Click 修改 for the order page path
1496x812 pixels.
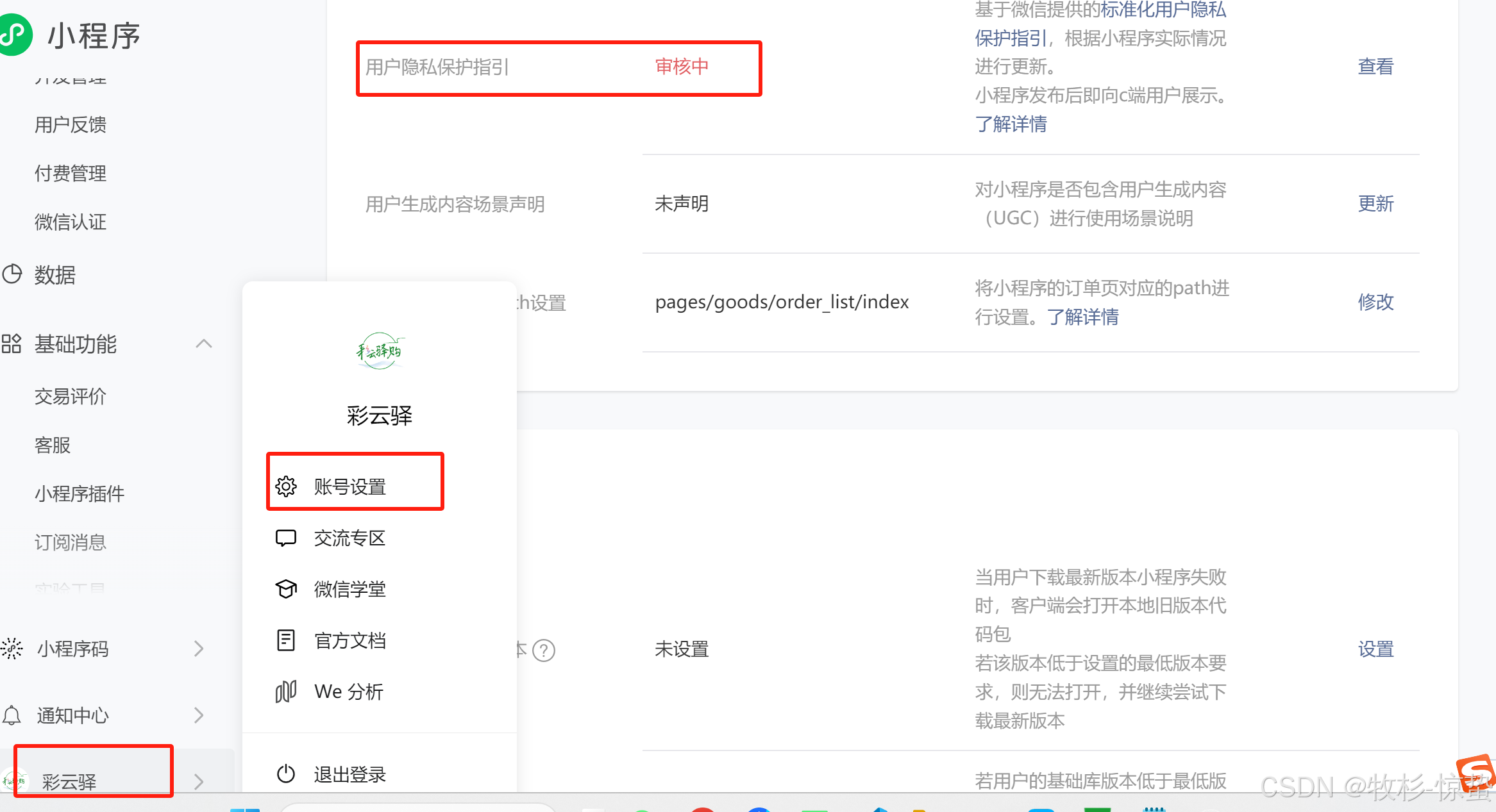tap(1375, 302)
